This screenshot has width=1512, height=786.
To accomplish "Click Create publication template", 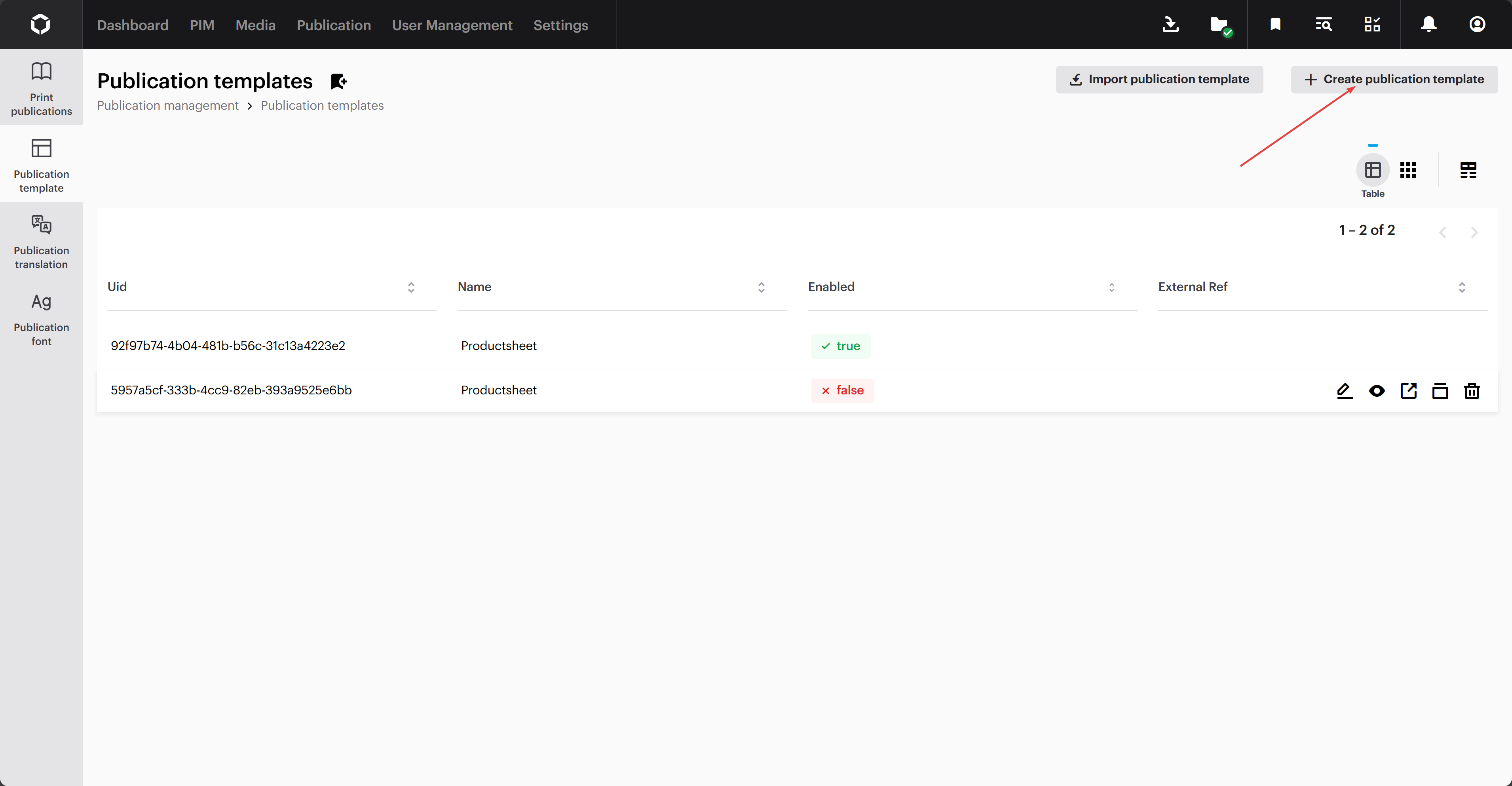I will 1394,79.
